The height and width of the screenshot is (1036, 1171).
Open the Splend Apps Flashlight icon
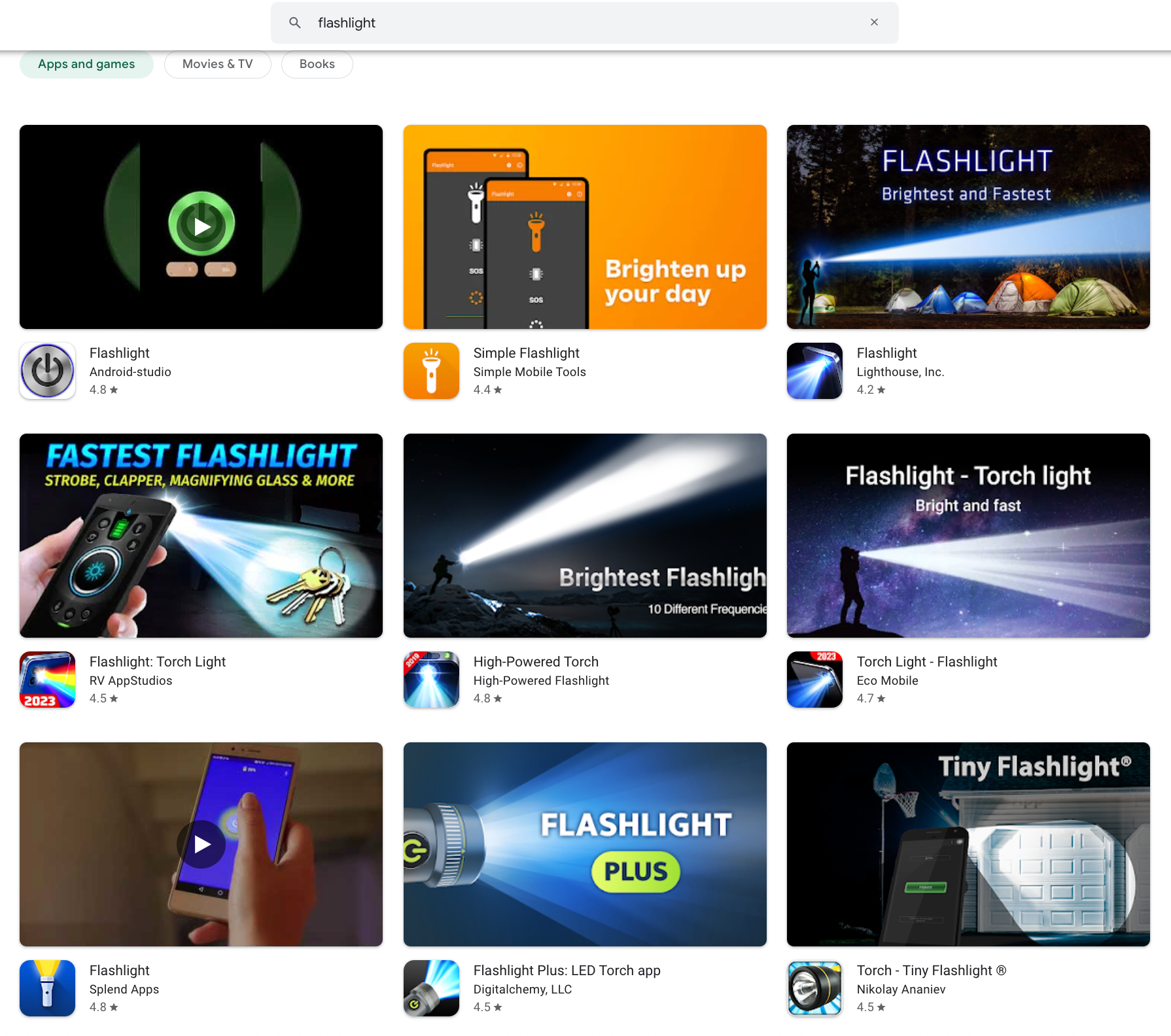[48, 988]
